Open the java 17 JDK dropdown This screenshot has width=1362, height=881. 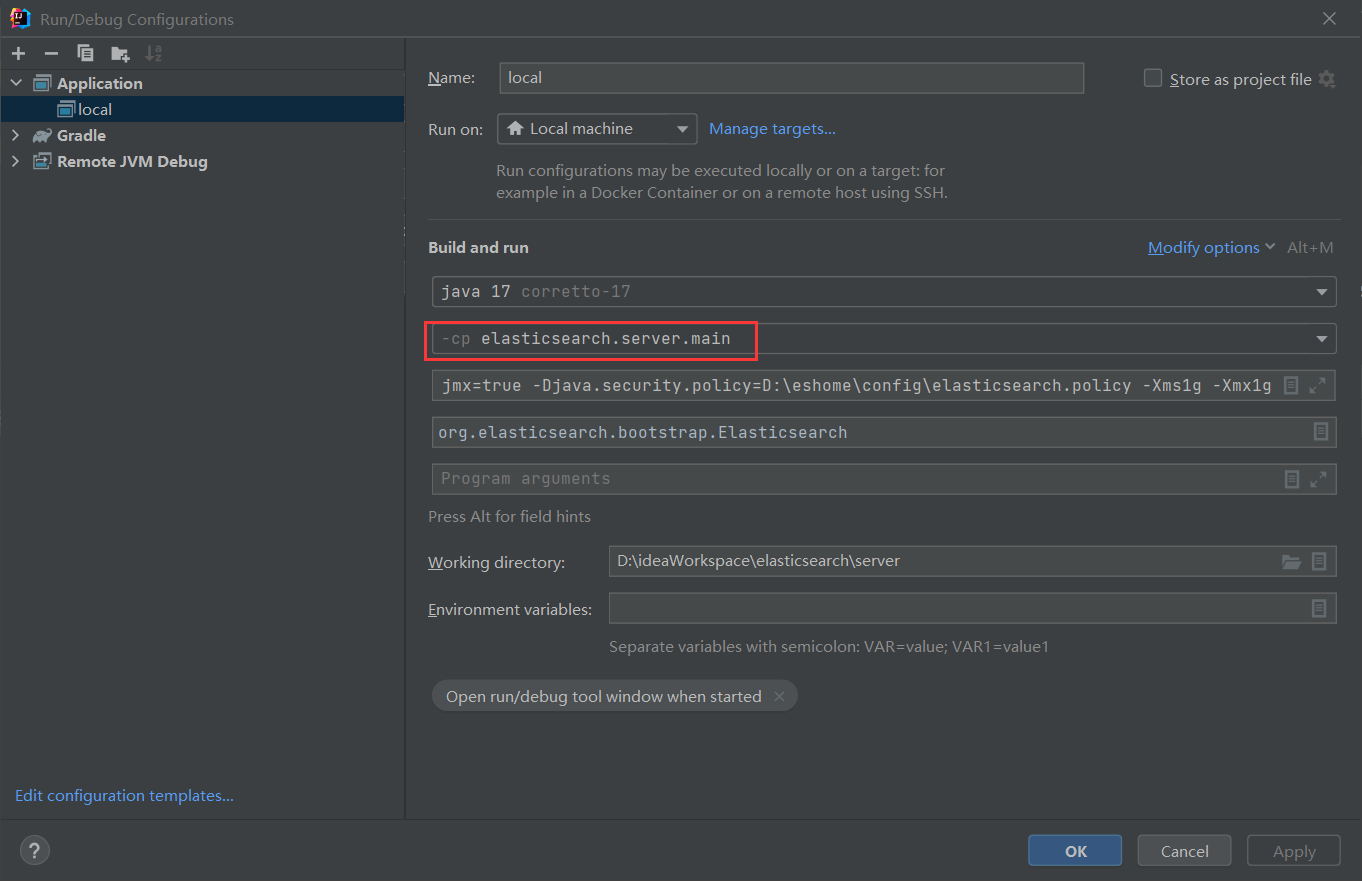pyautogui.click(x=884, y=292)
